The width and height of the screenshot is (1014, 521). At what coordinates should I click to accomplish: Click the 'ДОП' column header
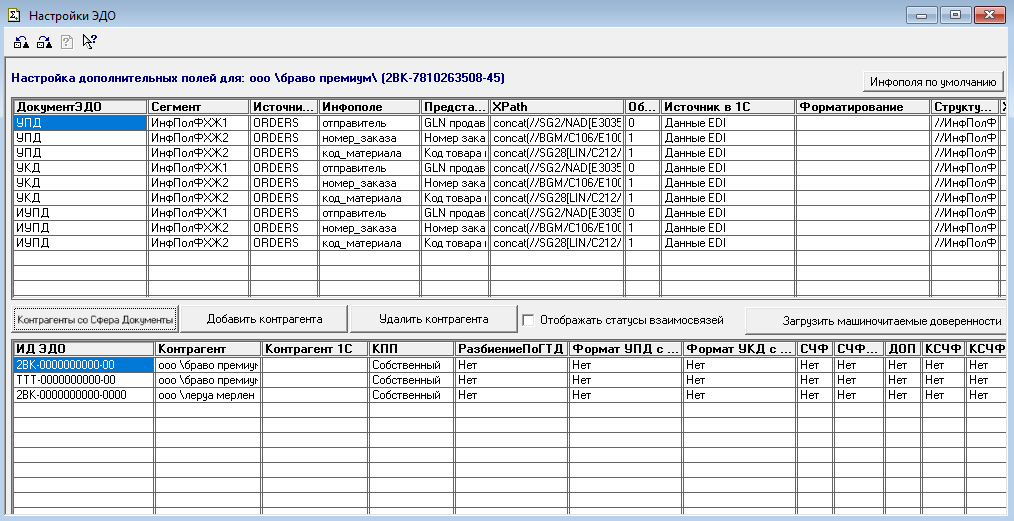coord(902,349)
